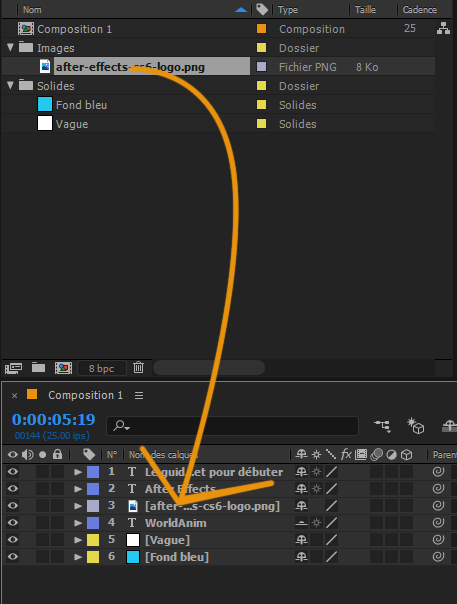The height and width of the screenshot is (604, 457).
Task: Hide layer 2 After Effects text
Action: [13, 488]
